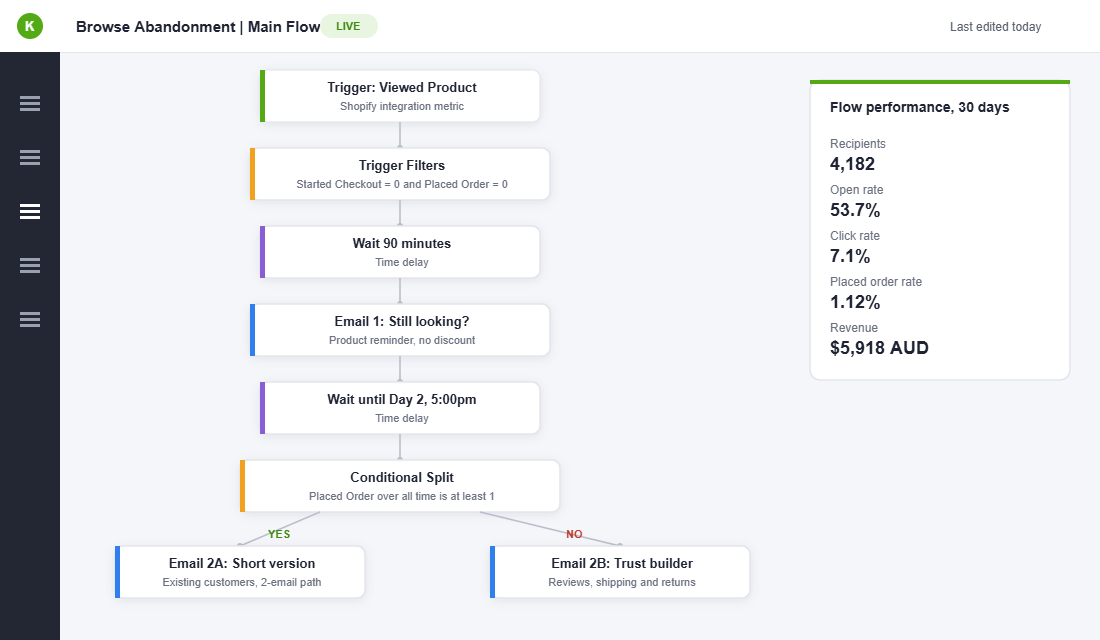Viewport: 1100px width, 640px height.
Task: Click the topmost sidebar menu icon
Action: (x=29, y=103)
